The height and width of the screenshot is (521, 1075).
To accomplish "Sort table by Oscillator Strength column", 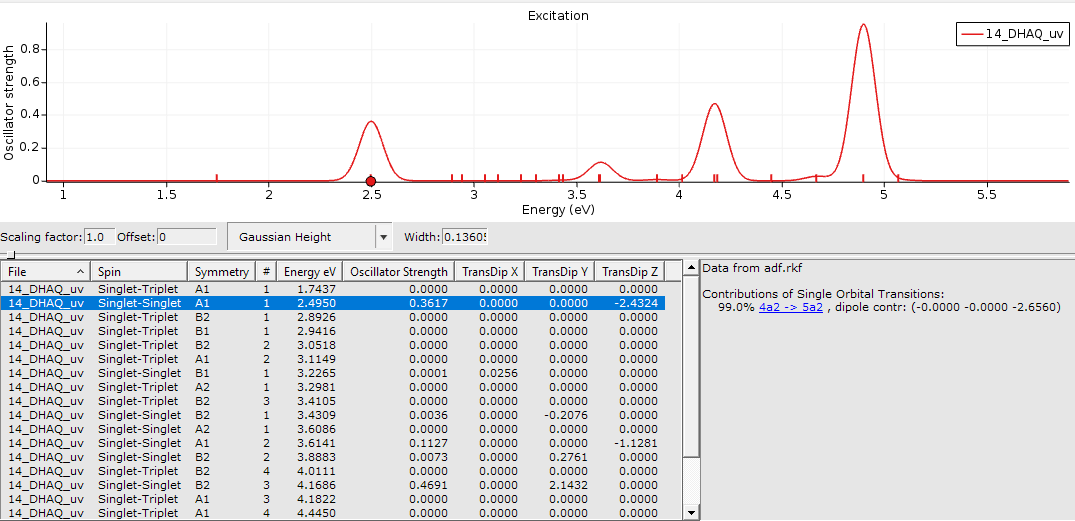I will [399, 272].
